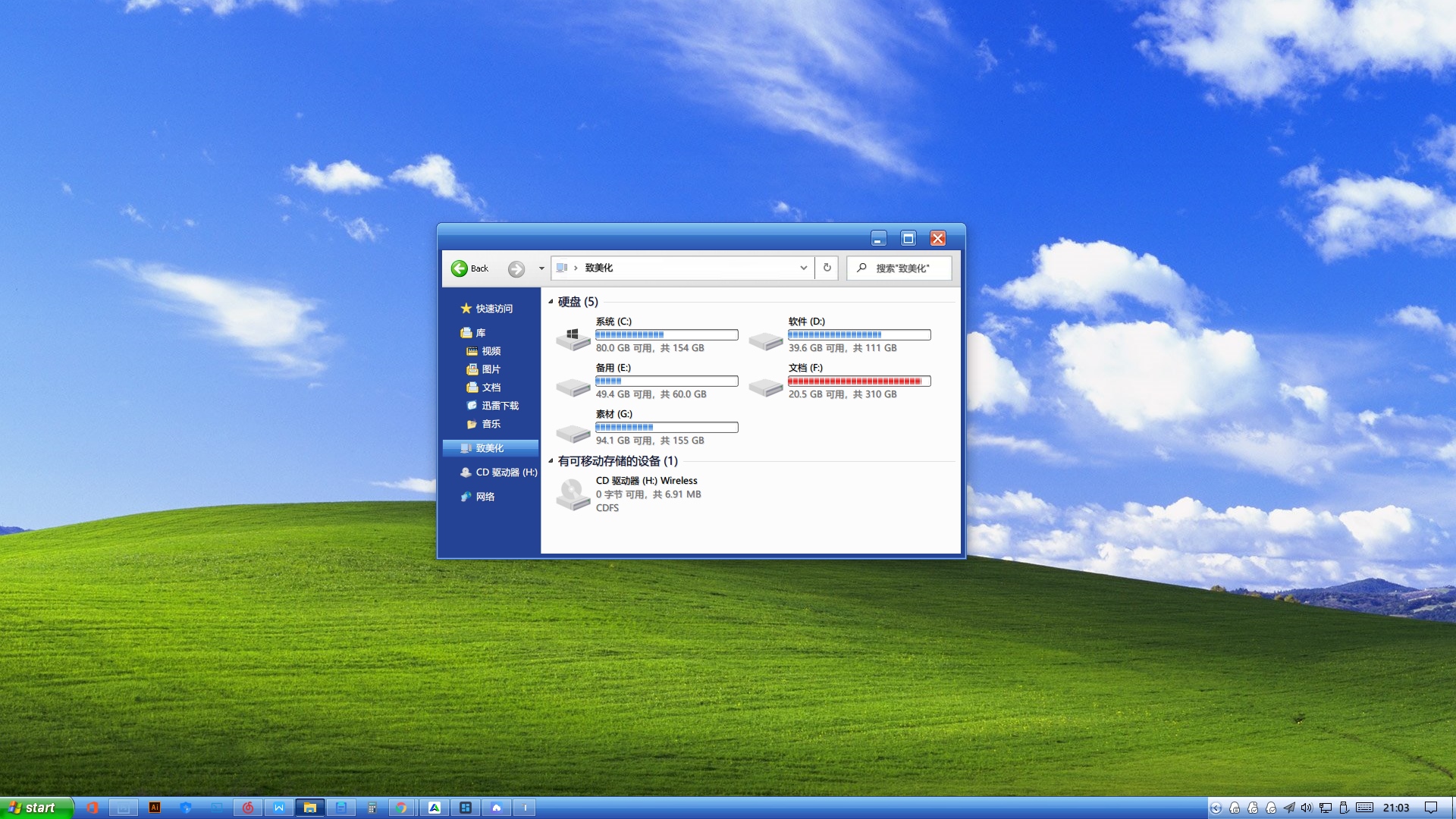Click the CDFS file system label
Image resolution: width=1456 pixels, height=819 pixels.
(607, 508)
